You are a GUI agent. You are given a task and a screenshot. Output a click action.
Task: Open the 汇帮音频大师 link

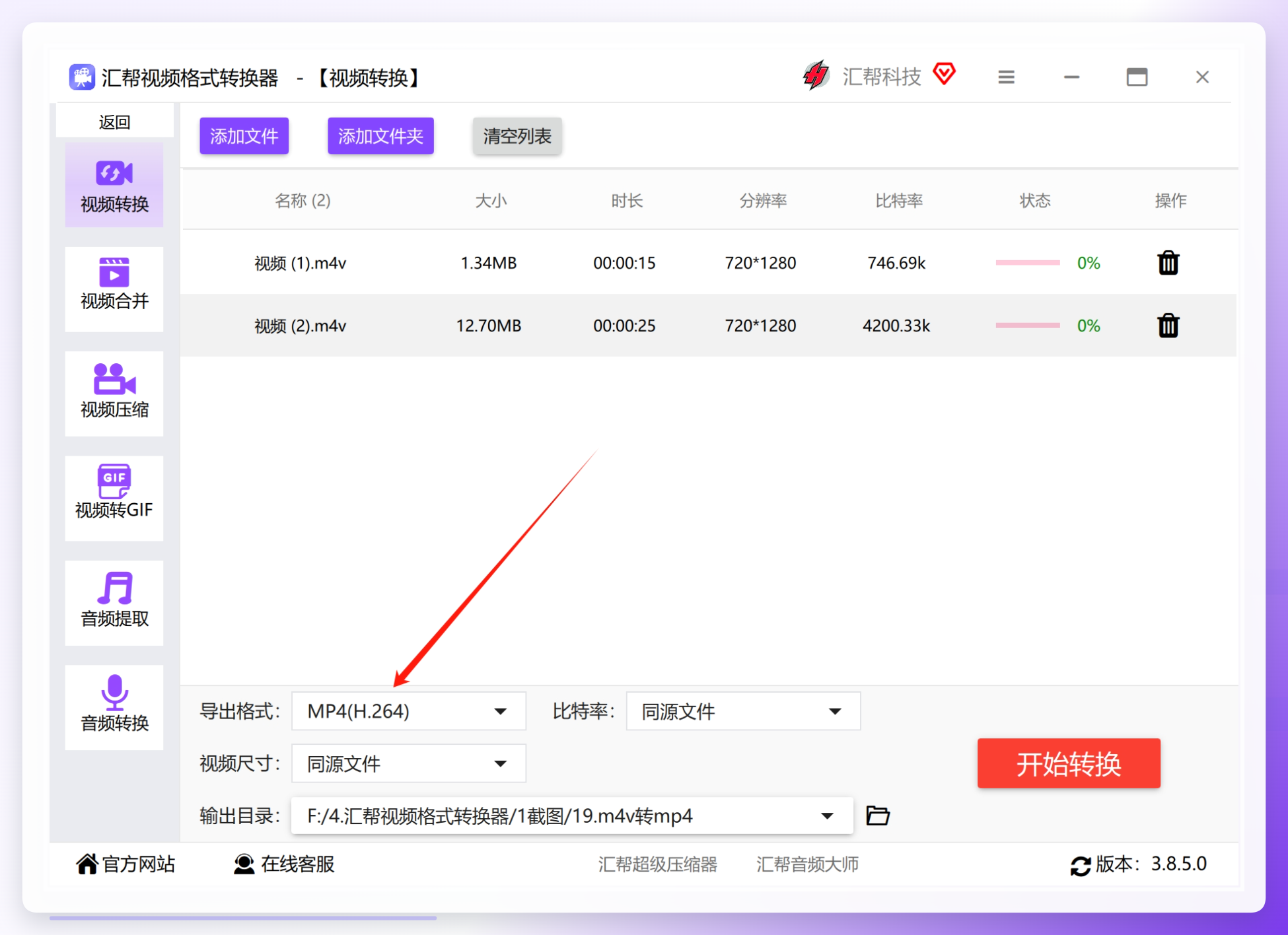pos(807,864)
